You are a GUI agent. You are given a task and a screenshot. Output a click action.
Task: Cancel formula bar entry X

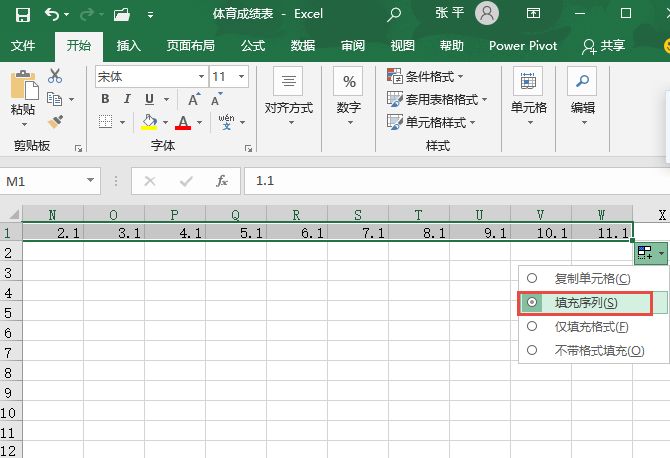pos(150,181)
